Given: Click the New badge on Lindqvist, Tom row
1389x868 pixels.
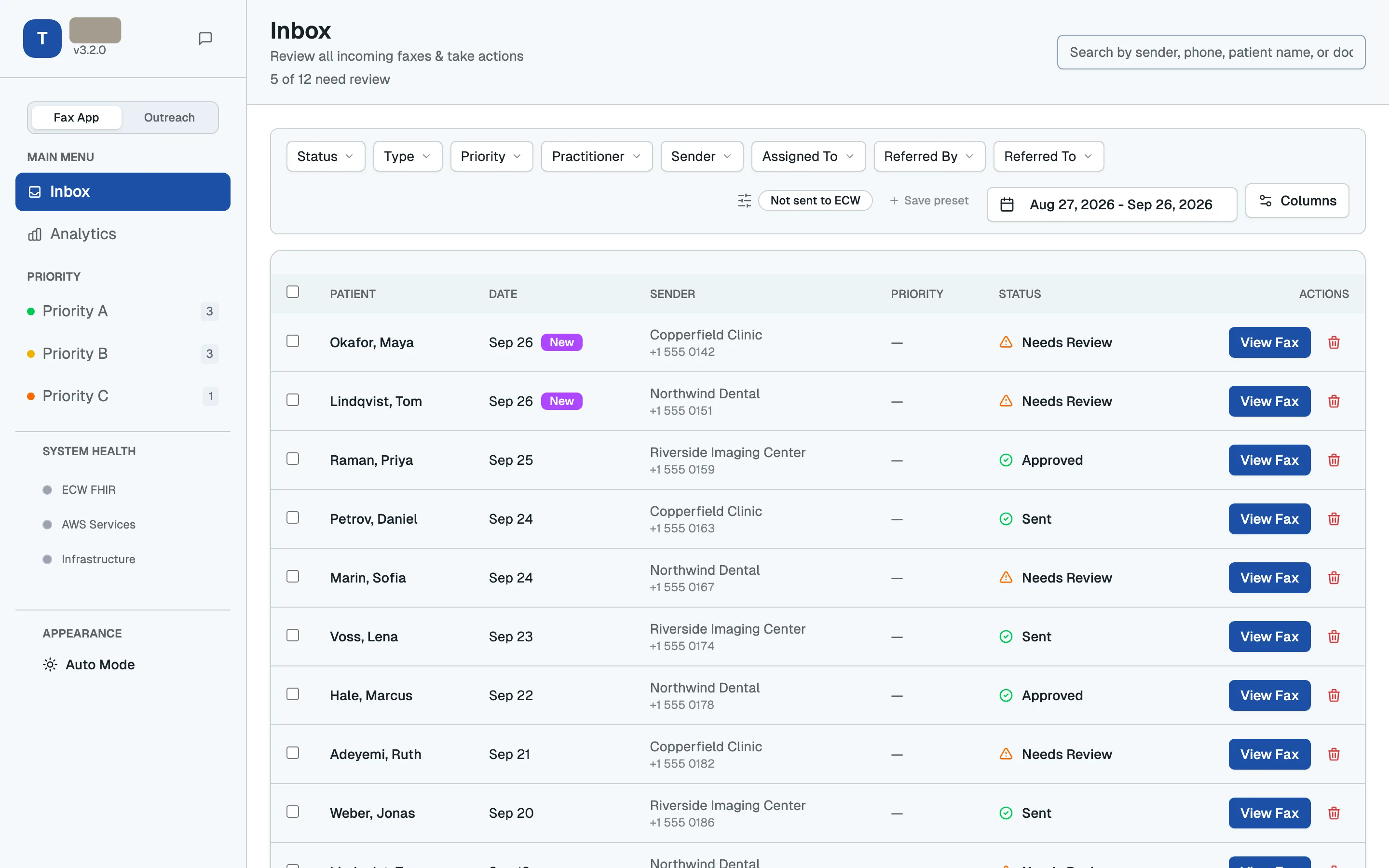Looking at the screenshot, I should (x=561, y=401).
